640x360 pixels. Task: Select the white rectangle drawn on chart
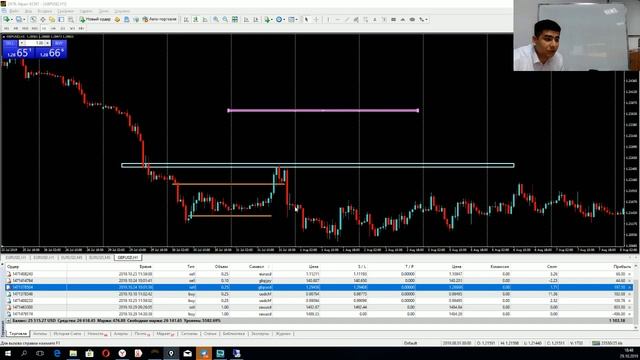[318, 165]
